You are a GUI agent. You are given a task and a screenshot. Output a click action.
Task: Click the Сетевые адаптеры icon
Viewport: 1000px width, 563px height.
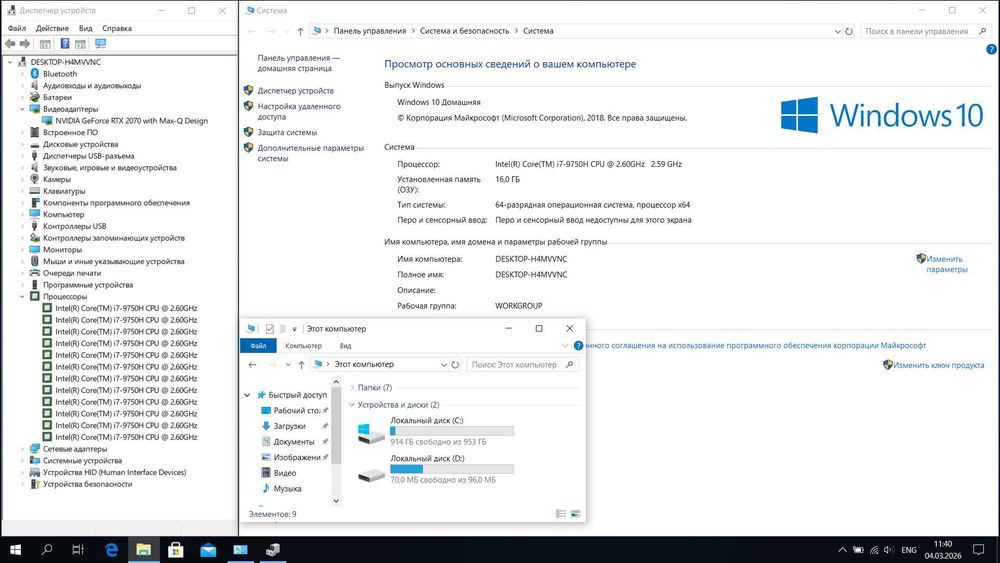click(x=35, y=449)
